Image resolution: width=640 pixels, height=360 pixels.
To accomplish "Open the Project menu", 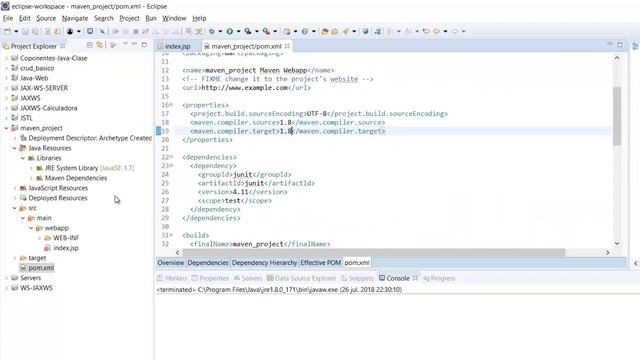I will (129, 18).
